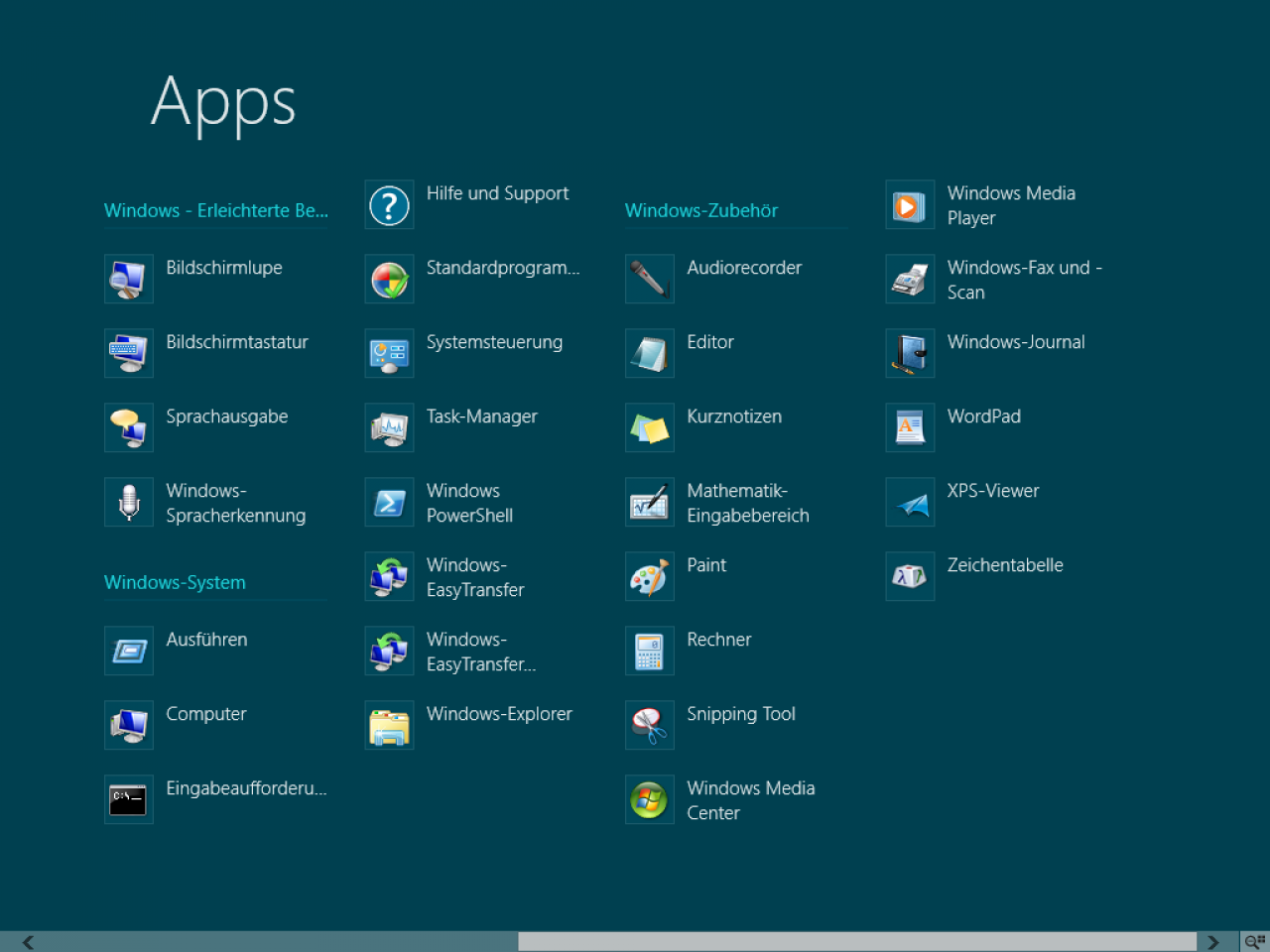Image resolution: width=1270 pixels, height=952 pixels.
Task: Launch the Audiorecorder microphone icon
Action: coord(650,279)
